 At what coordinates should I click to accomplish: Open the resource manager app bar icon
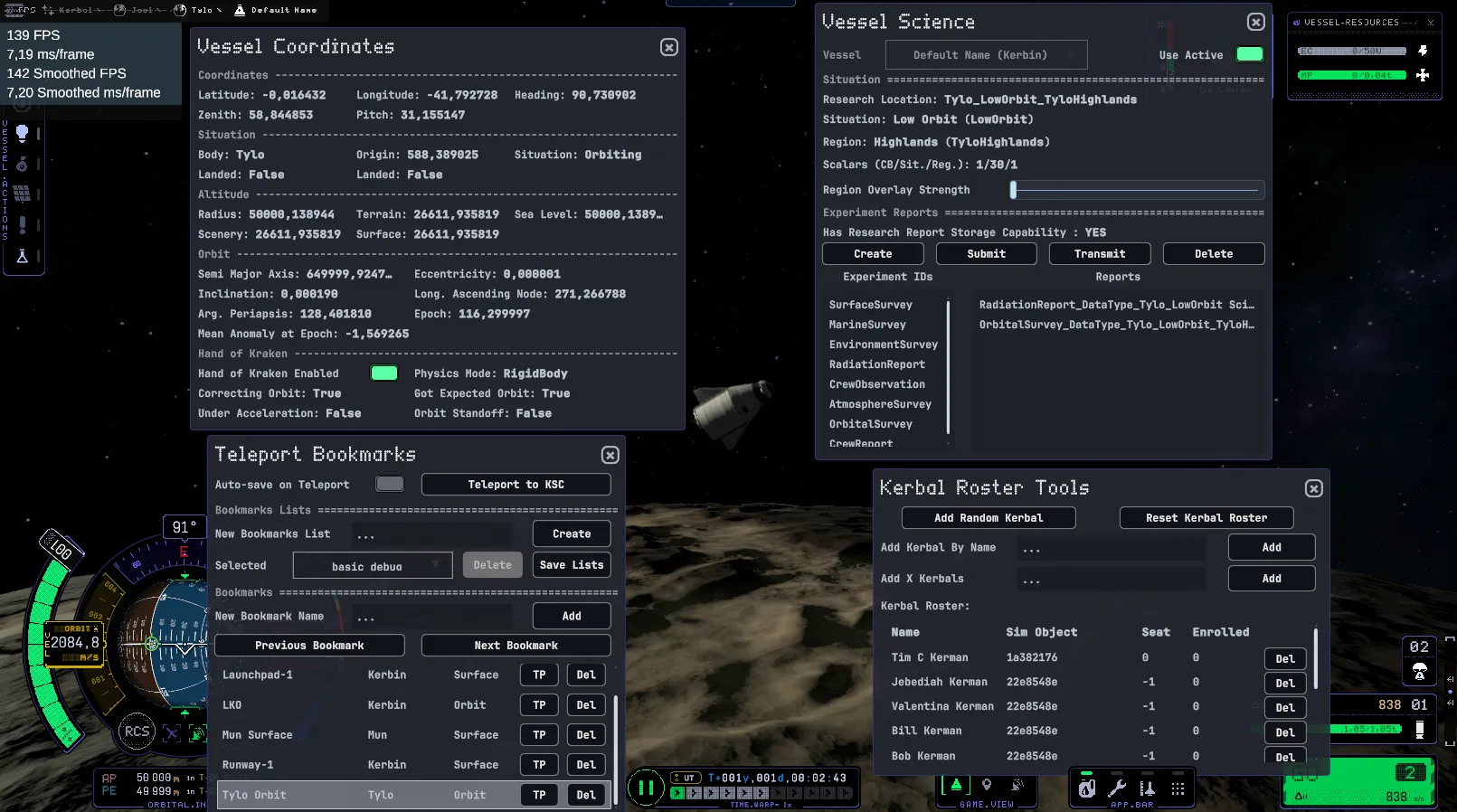click(x=1087, y=788)
